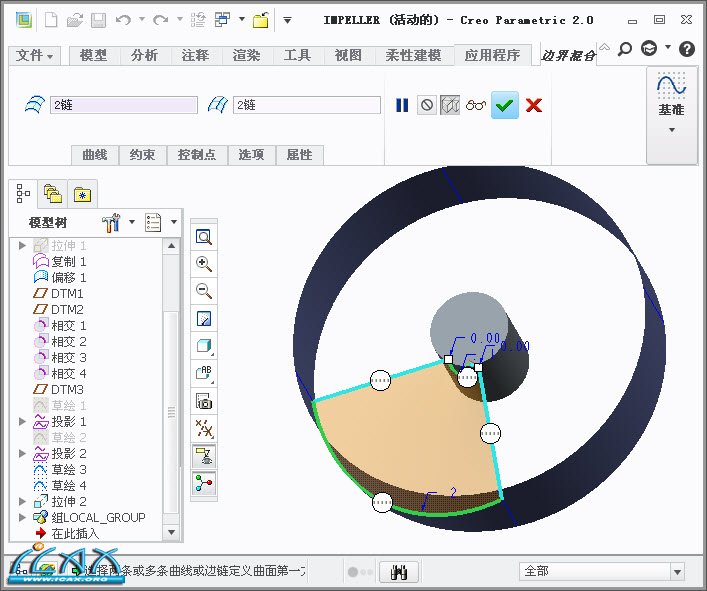Click the Save icon in the quick access toolbar
The width and height of the screenshot is (707, 591).
(x=98, y=19)
